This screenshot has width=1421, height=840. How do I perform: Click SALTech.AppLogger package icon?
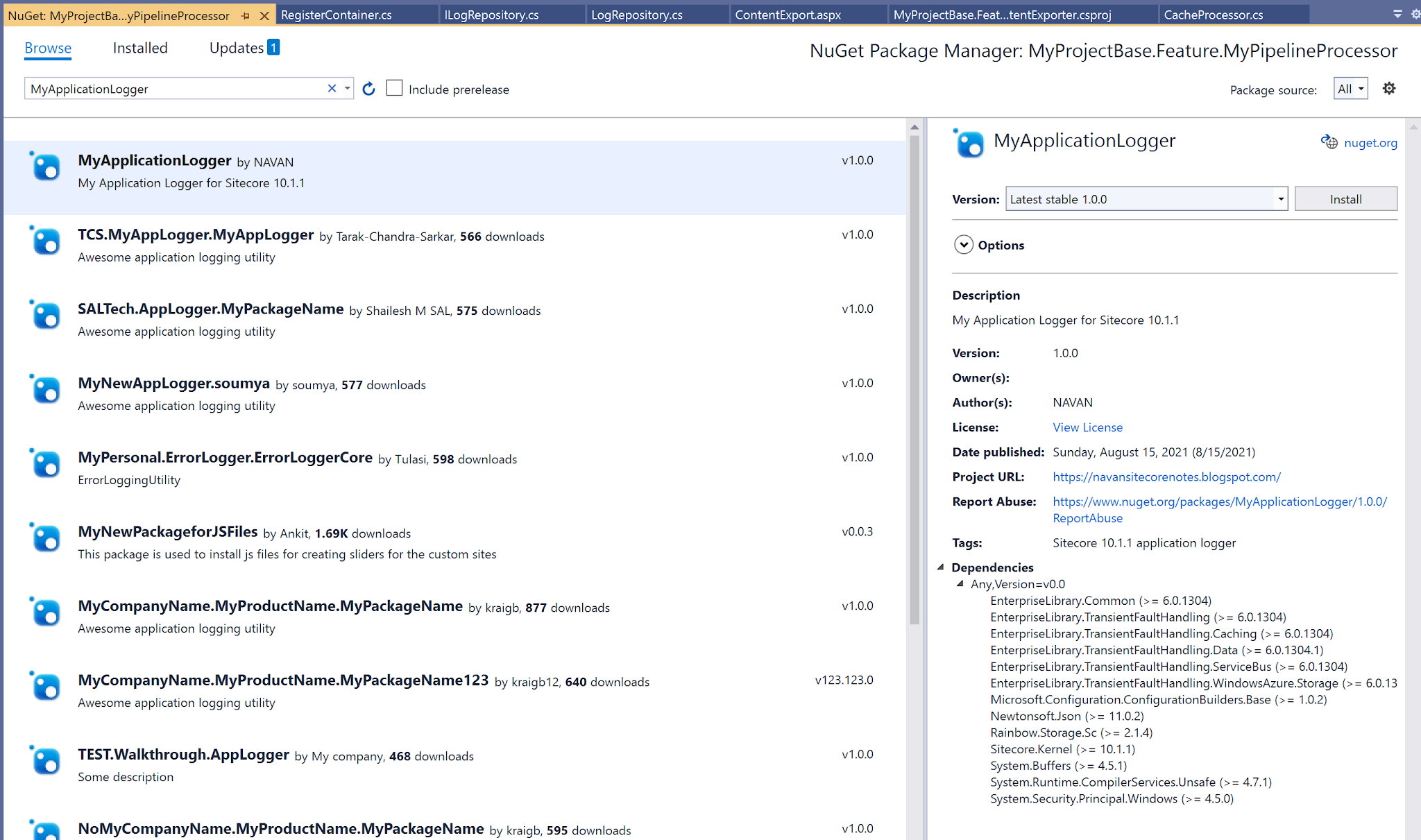(x=46, y=315)
